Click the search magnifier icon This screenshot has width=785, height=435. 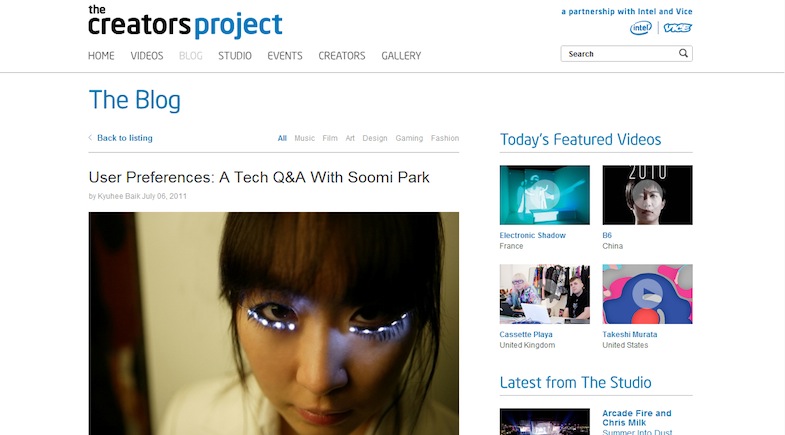pyautogui.click(x=683, y=54)
